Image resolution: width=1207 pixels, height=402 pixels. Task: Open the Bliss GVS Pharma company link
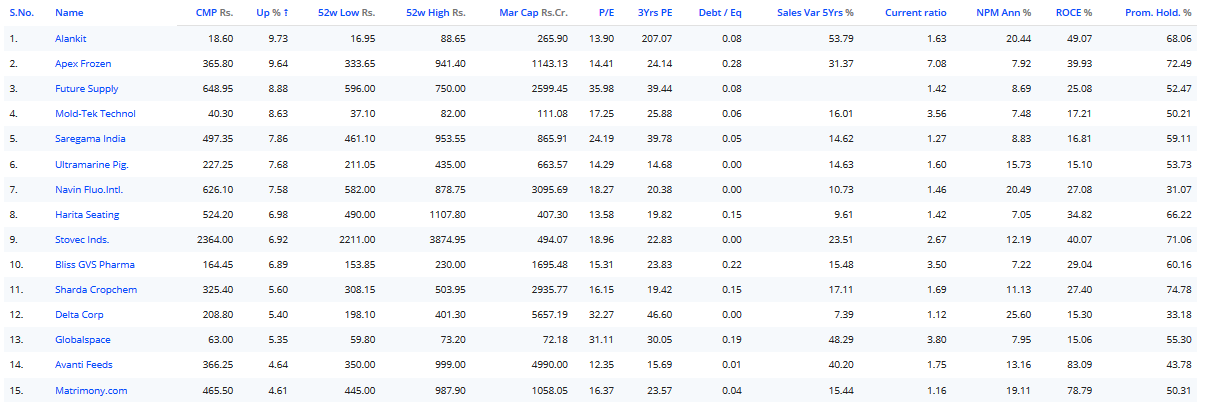coord(95,264)
